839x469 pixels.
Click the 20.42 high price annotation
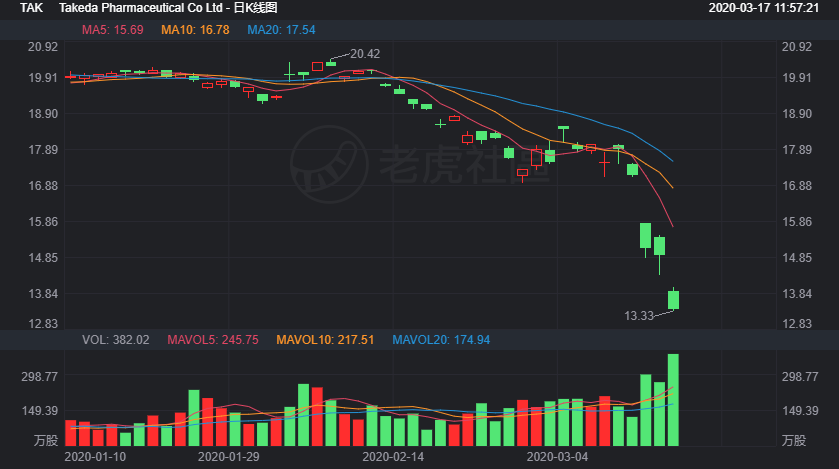[x=365, y=54]
